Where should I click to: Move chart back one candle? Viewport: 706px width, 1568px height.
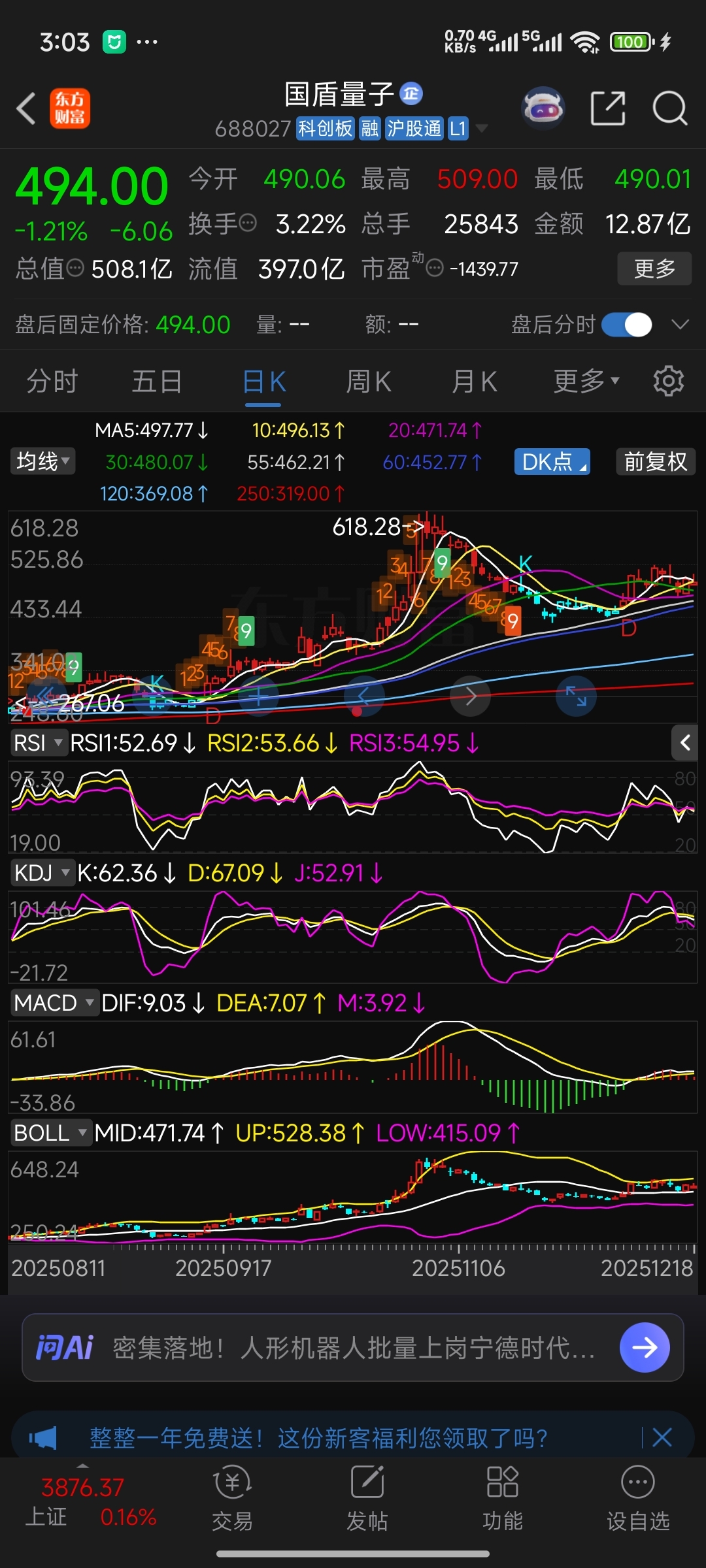[364, 696]
